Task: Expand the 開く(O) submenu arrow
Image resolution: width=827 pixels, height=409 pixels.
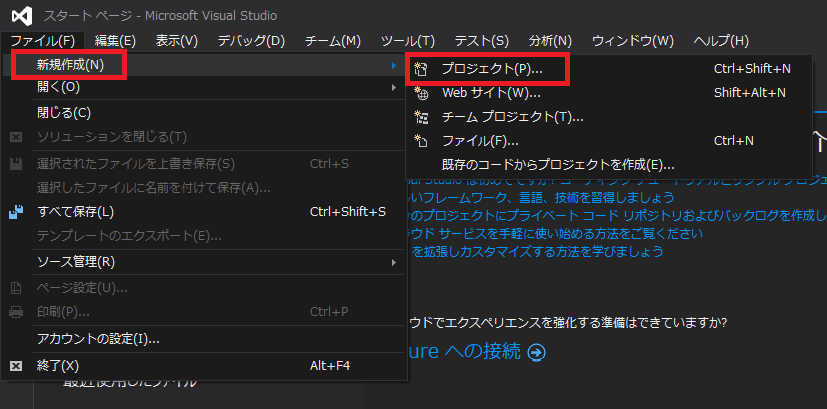Action: (393, 87)
